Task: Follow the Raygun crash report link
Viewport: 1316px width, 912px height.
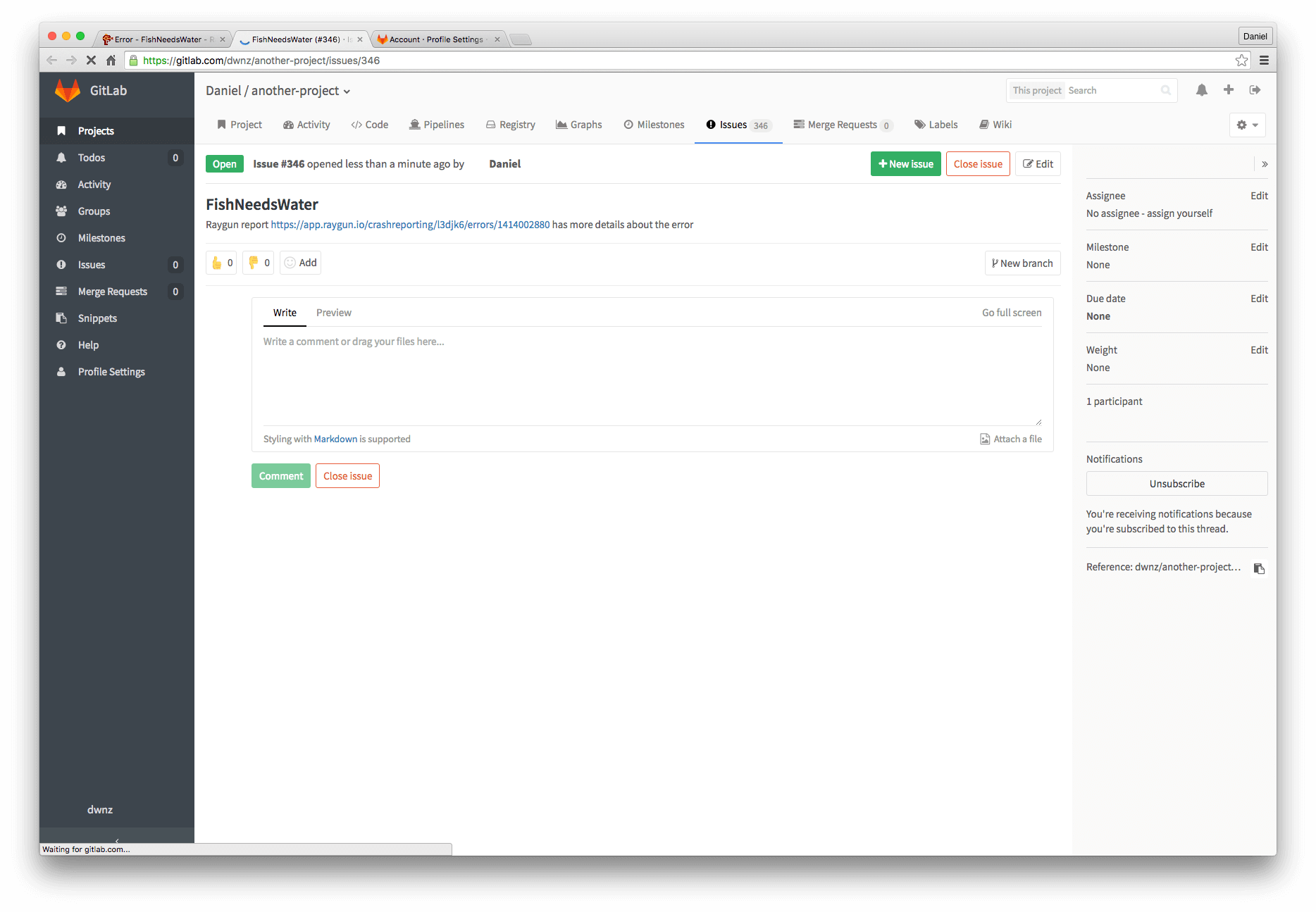Action: click(410, 225)
